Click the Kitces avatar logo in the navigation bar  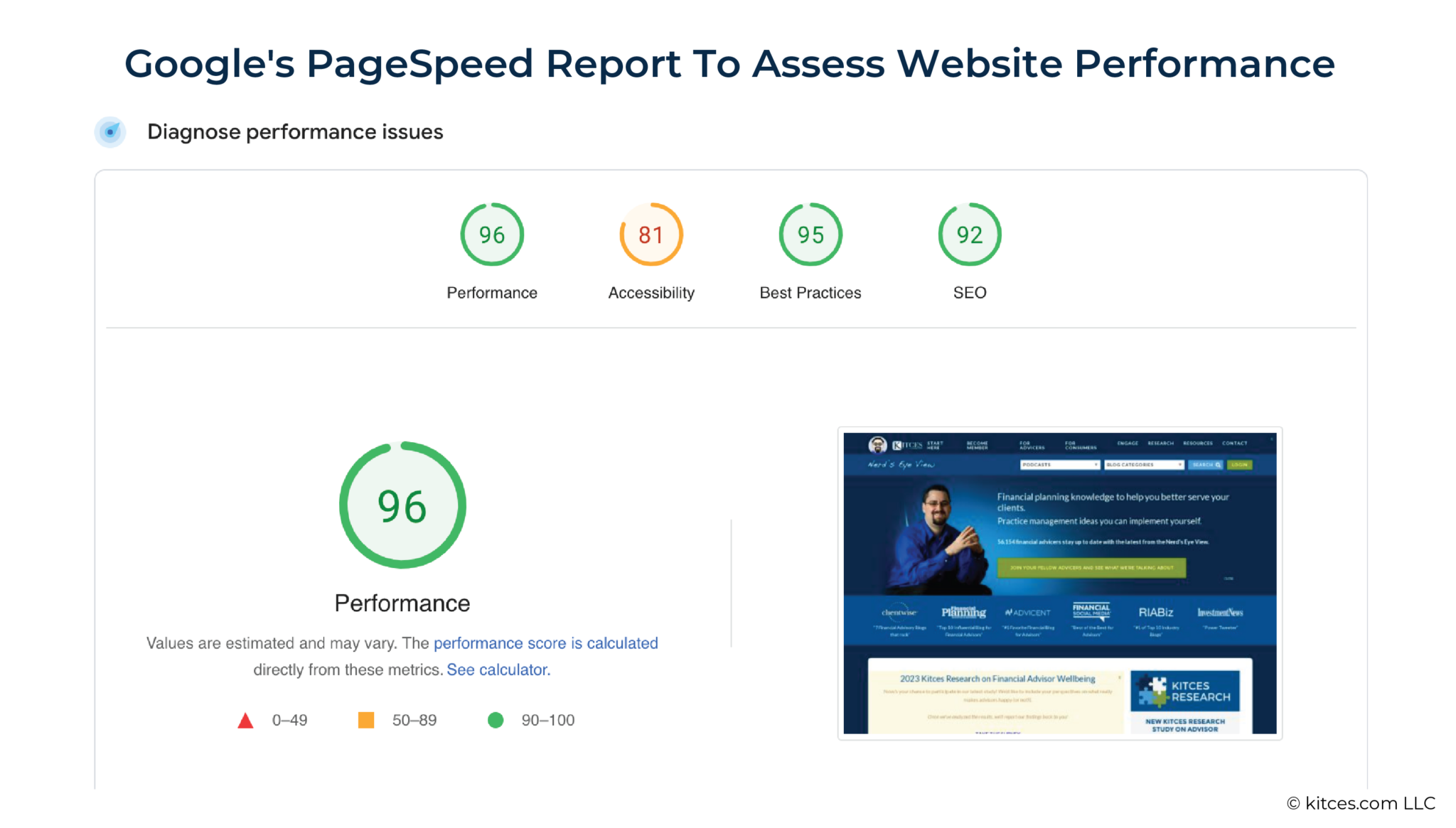pos(879,446)
